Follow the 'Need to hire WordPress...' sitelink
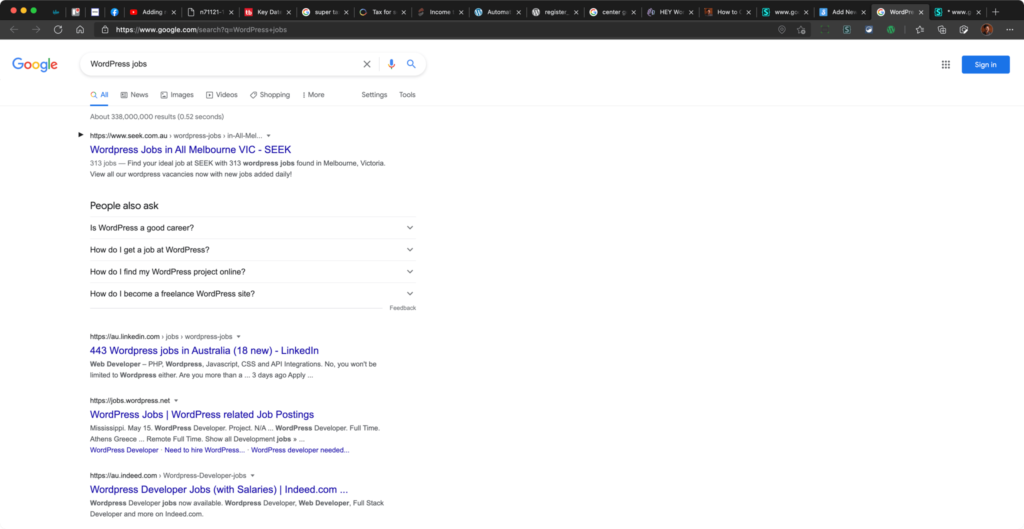 pos(204,450)
